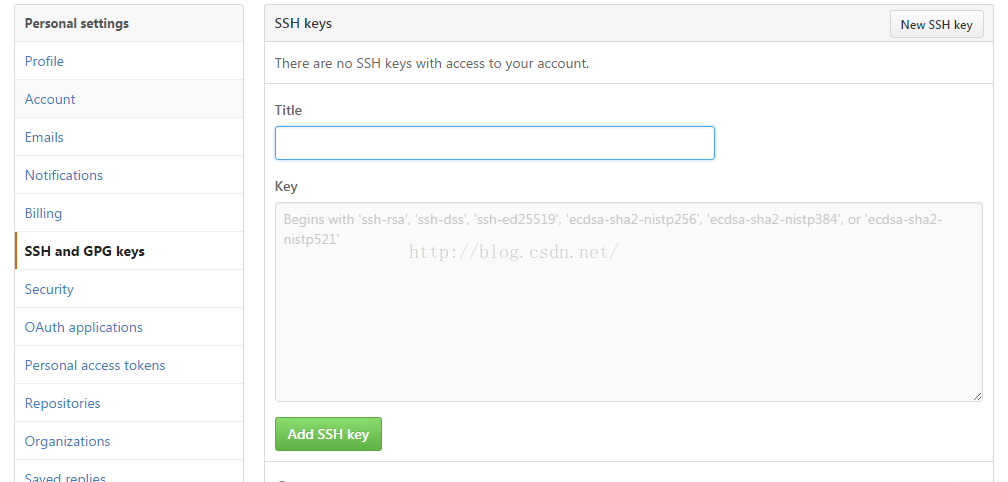Viewport: 1008px width, 482px height.
Task: Click the Personal settings sidebar header
Action: pos(77,23)
